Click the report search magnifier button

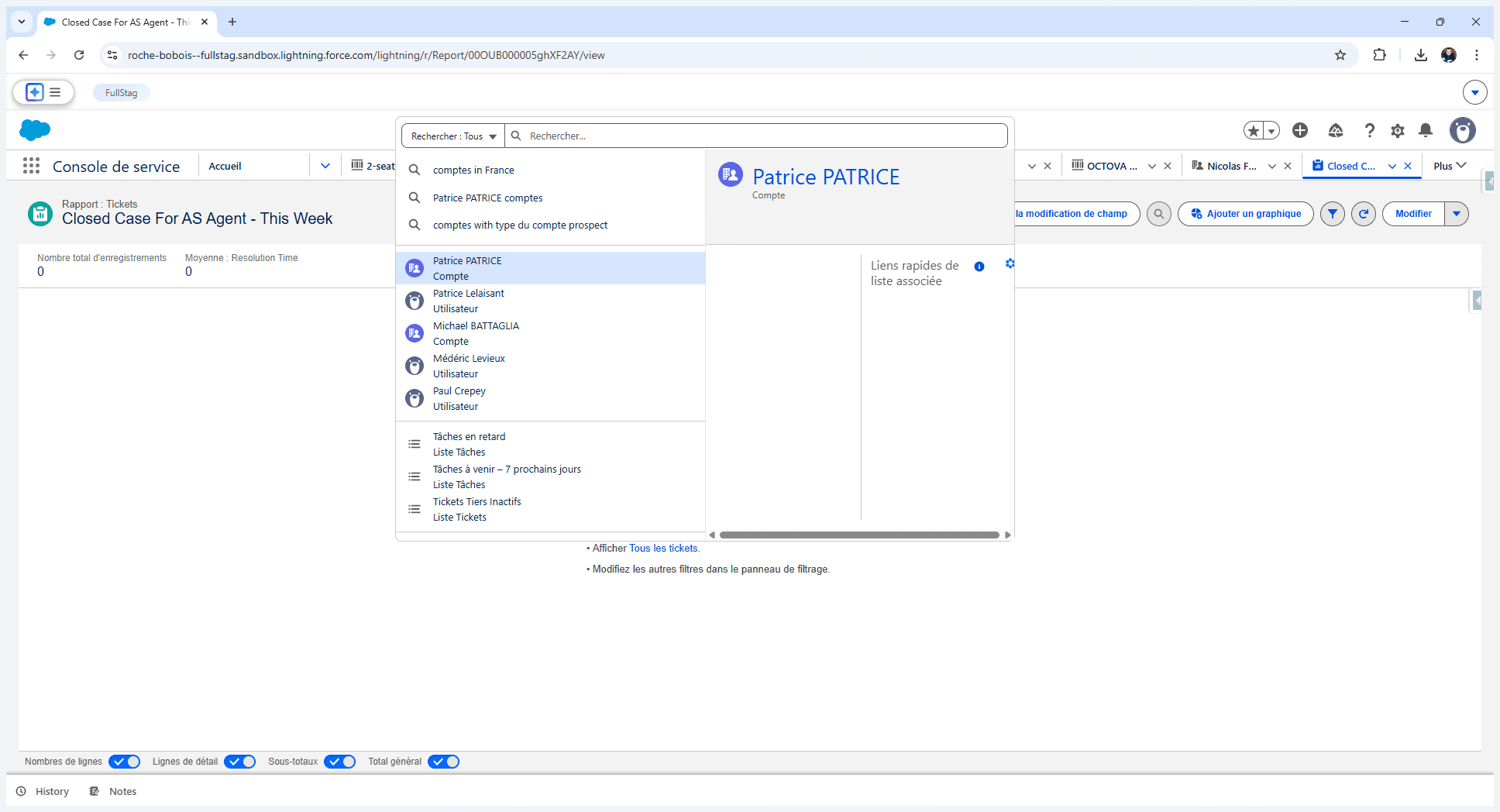click(1159, 214)
